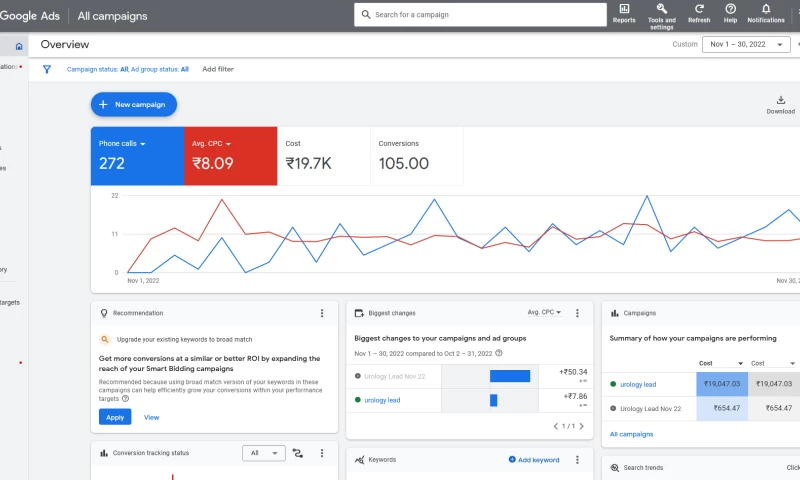Open the All campaigns link in Campaigns card

coord(631,434)
